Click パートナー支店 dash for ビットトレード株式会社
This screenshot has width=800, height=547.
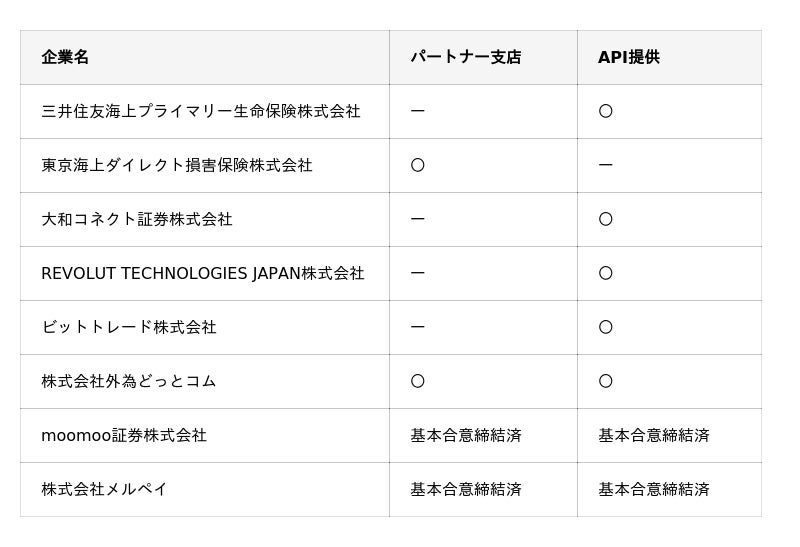pos(417,327)
